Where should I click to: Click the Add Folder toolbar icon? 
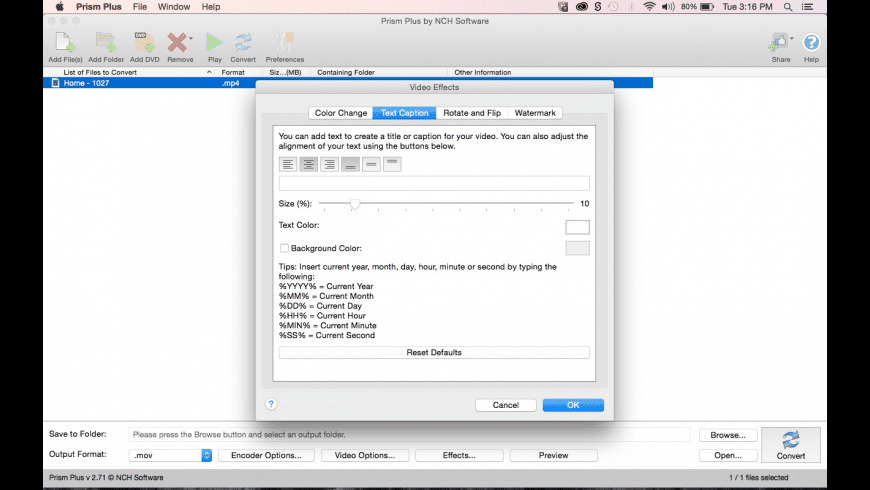105,47
